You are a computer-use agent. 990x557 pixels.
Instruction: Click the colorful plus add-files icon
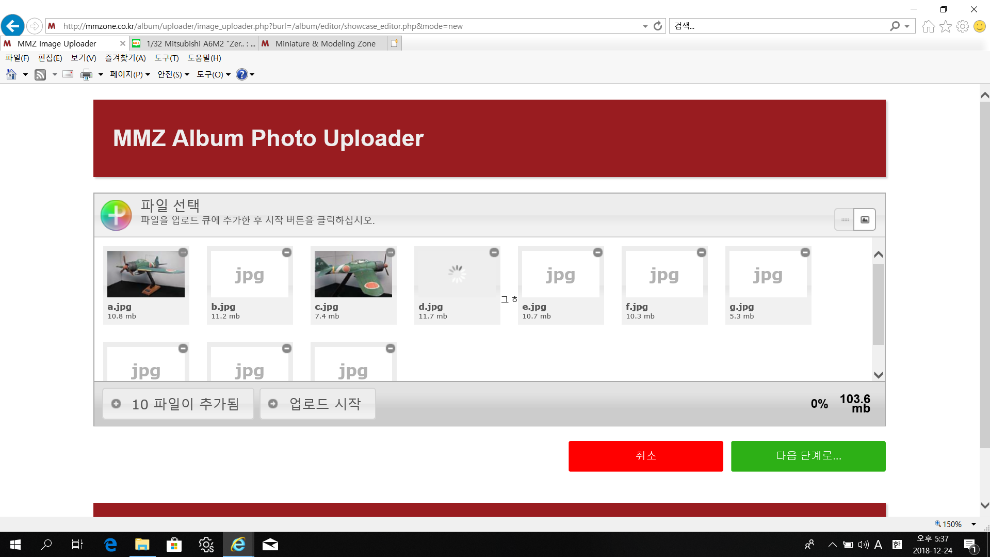click(116, 214)
